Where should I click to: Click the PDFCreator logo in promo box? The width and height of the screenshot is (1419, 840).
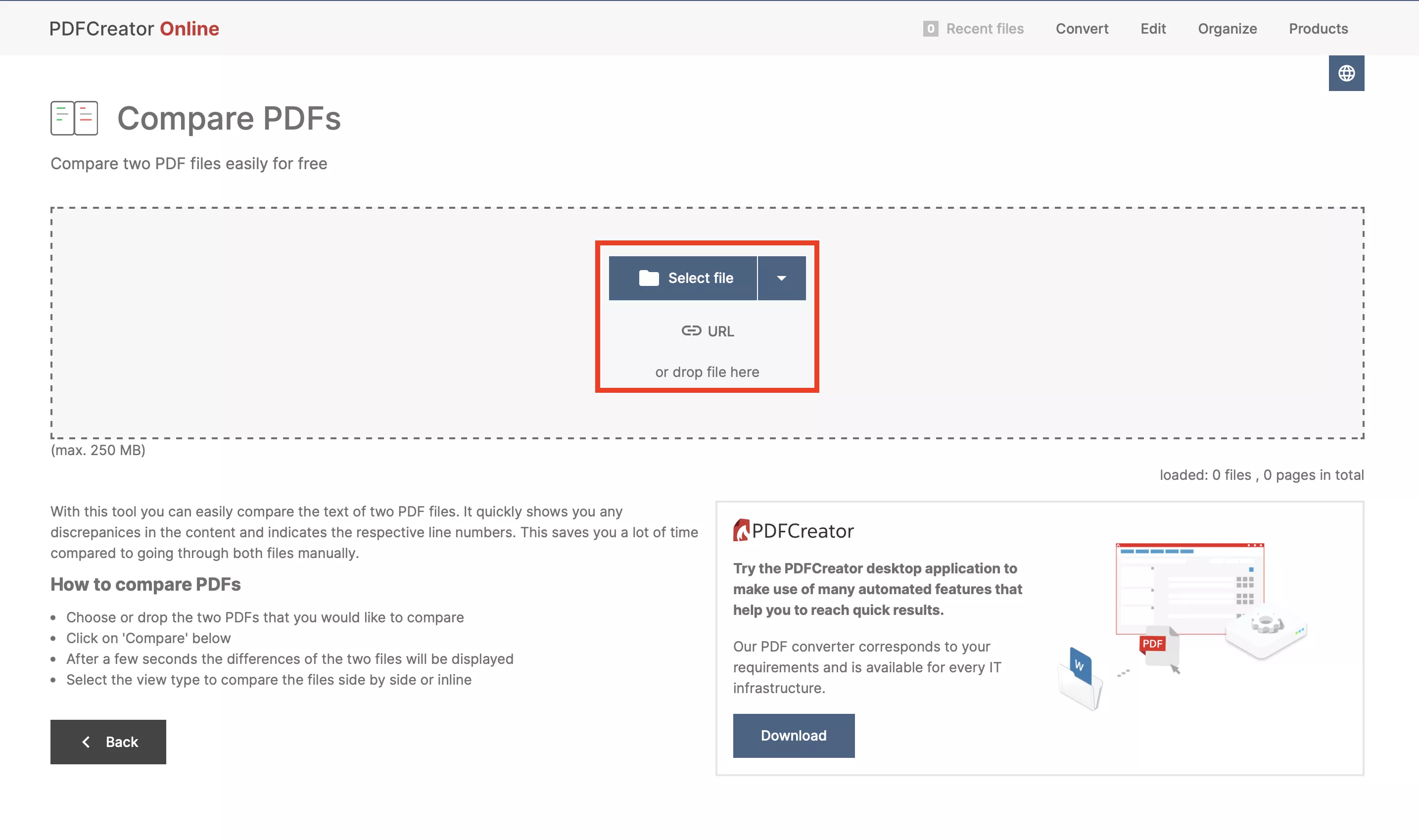tap(793, 530)
